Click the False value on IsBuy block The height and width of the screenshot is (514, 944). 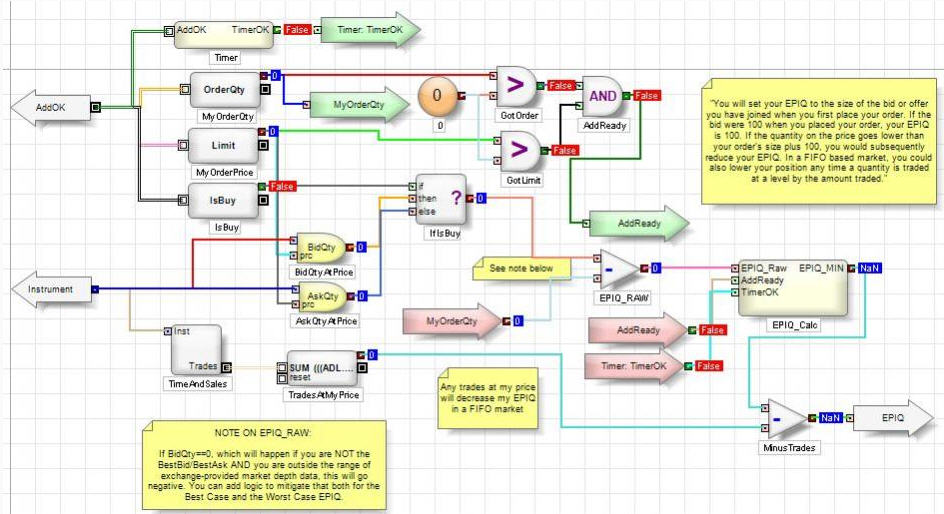282,187
